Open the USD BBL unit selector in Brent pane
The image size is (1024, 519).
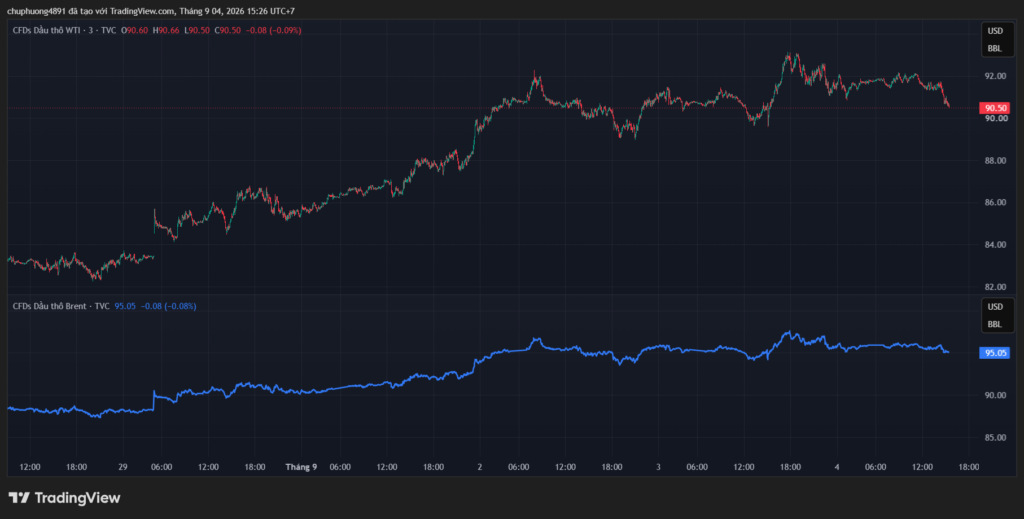pyautogui.click(x=995, y=315)
